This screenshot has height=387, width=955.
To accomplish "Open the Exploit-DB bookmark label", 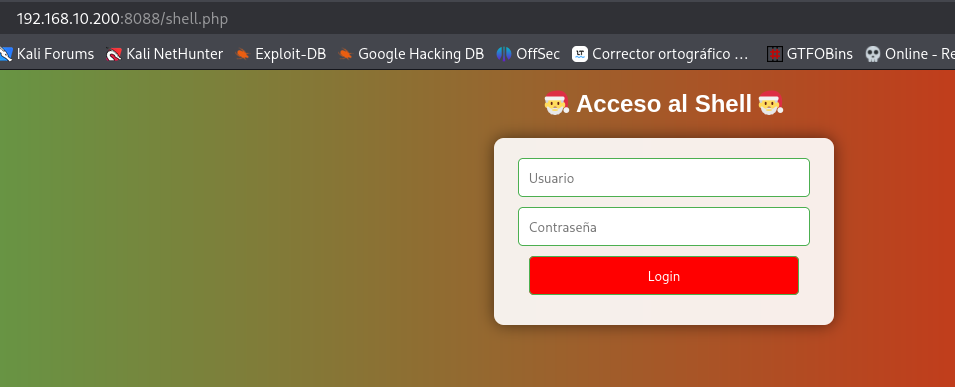I will coord(291,54).
